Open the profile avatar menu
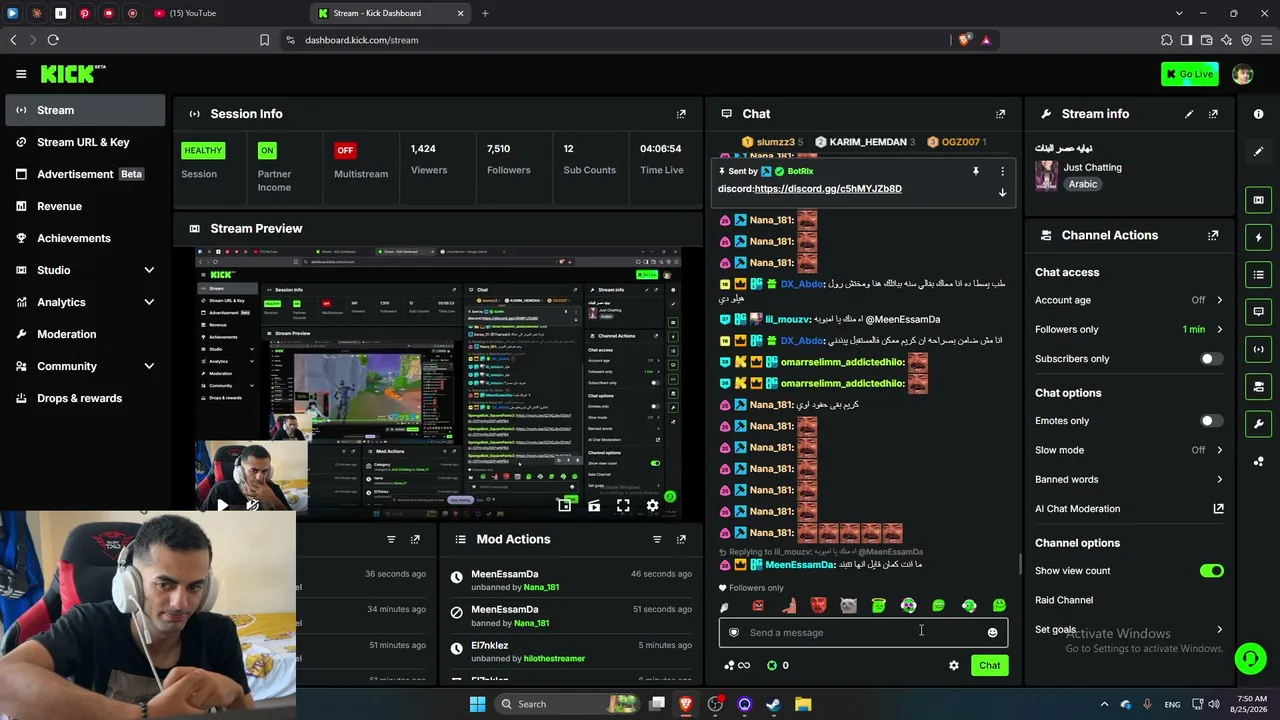The width and height of the screenshot is (1280, 720). click(x=1242, y=74)
